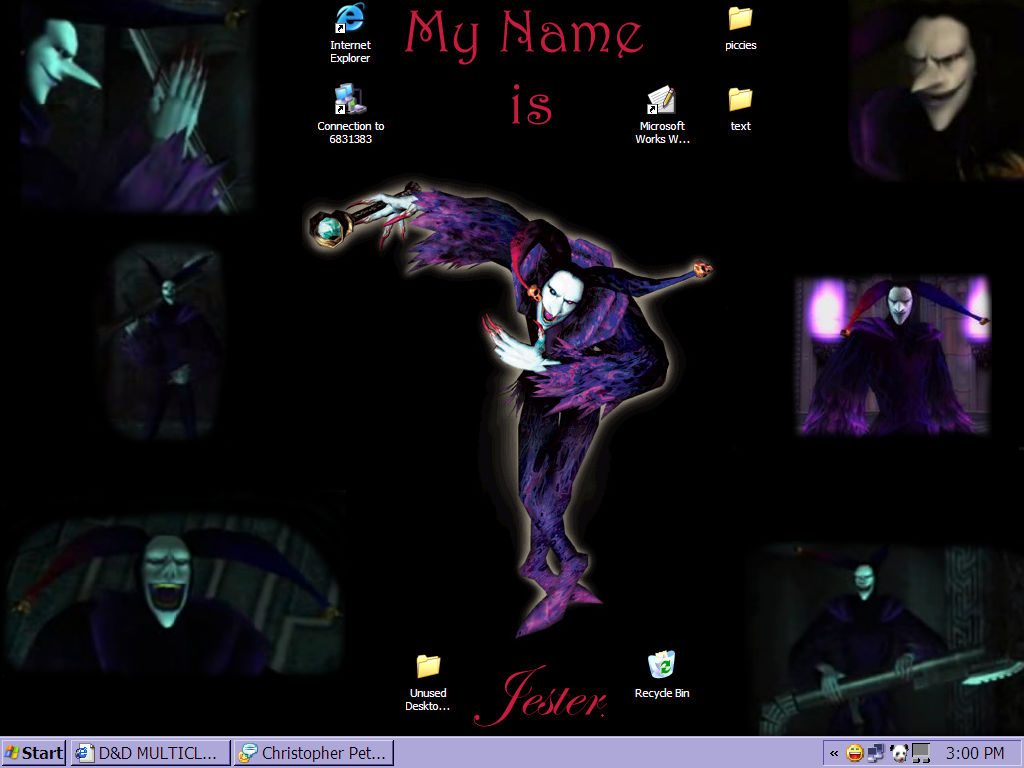The width and height of the screenshot is (1024, 768).
Task: Switch to the D&D MULTICL... taskbar window
Action: point(151,753)
